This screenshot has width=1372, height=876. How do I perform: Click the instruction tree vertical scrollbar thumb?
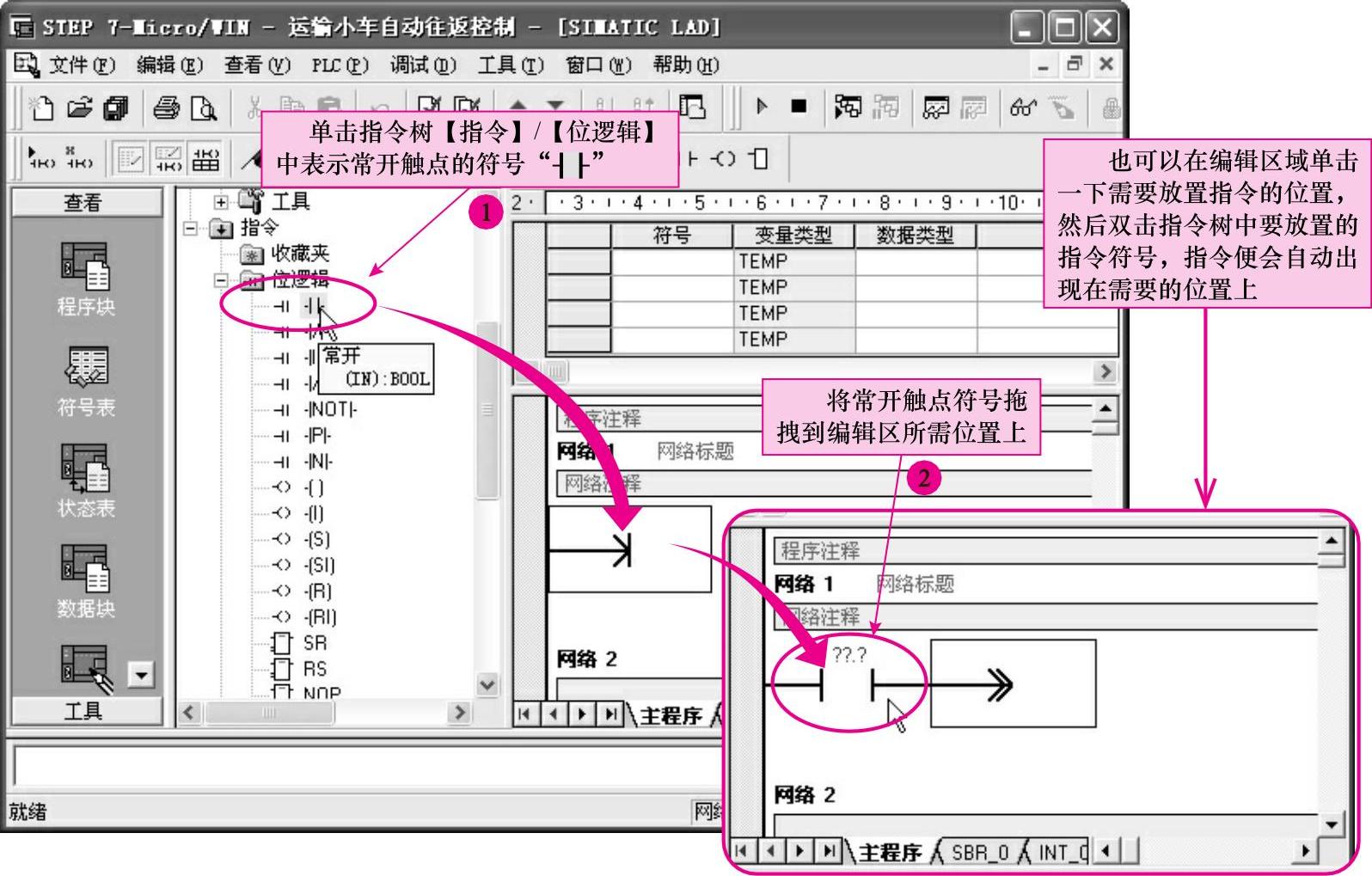click(x=487, y=409)
